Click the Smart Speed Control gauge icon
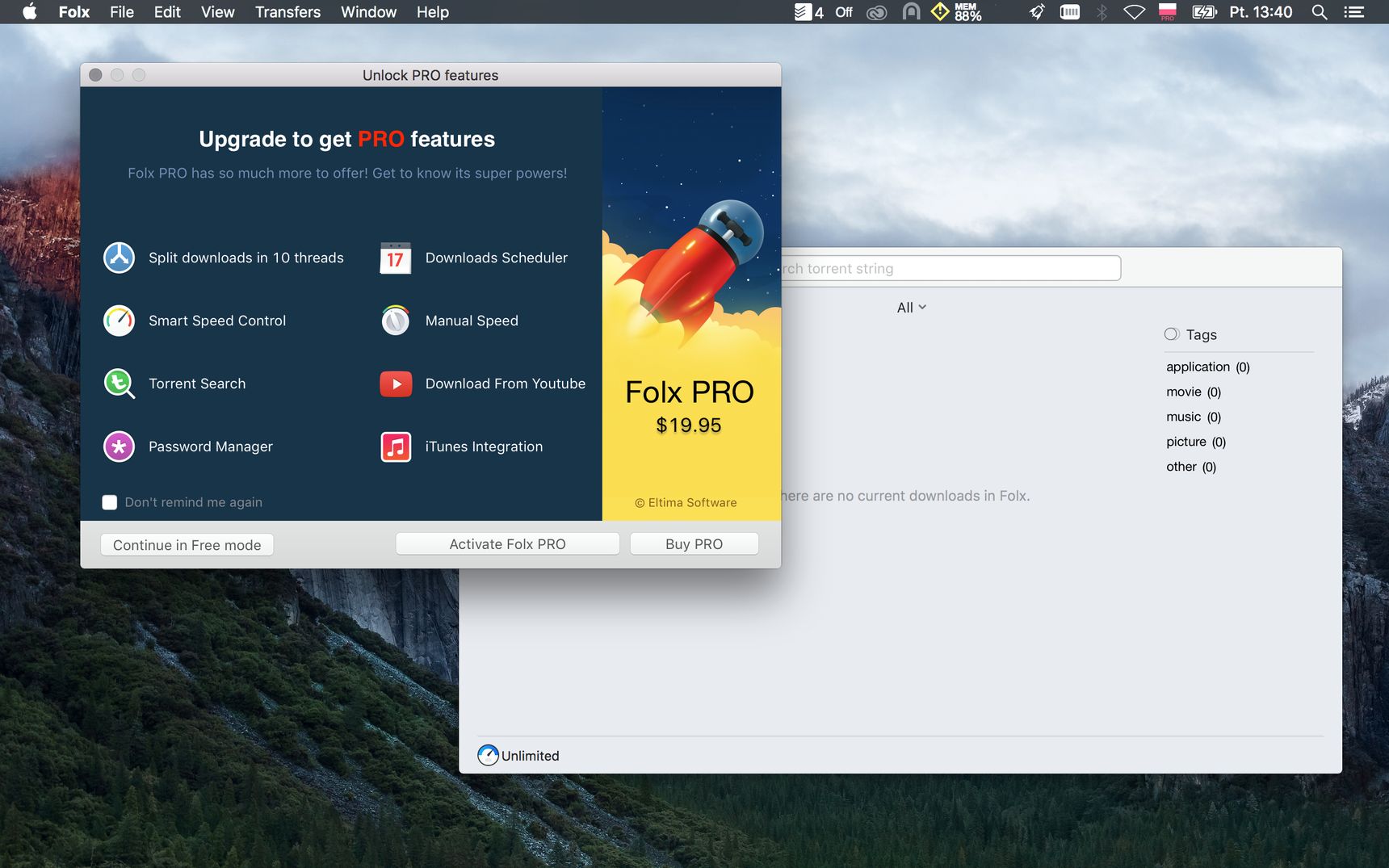Viewport: 1389px width, 868px height. 119,321
